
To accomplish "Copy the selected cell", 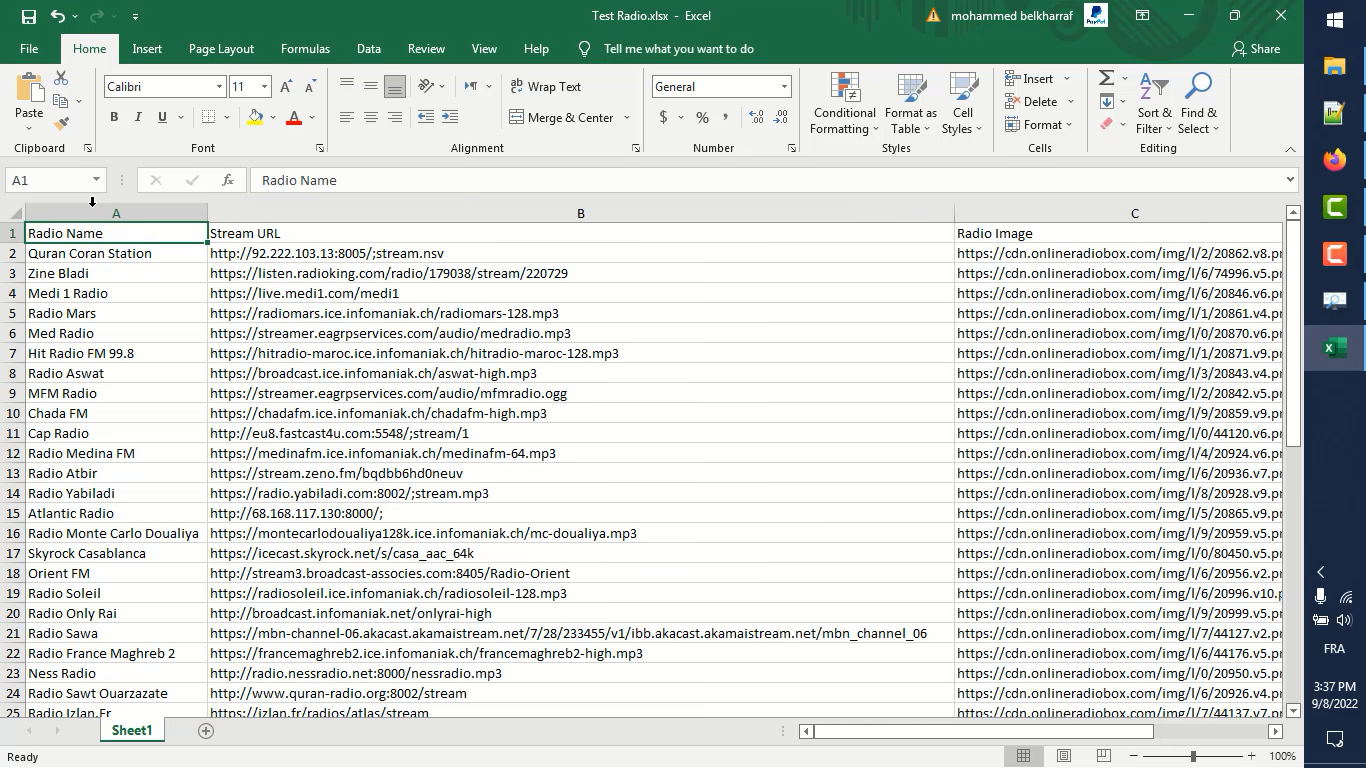I will tap(61, 101).
